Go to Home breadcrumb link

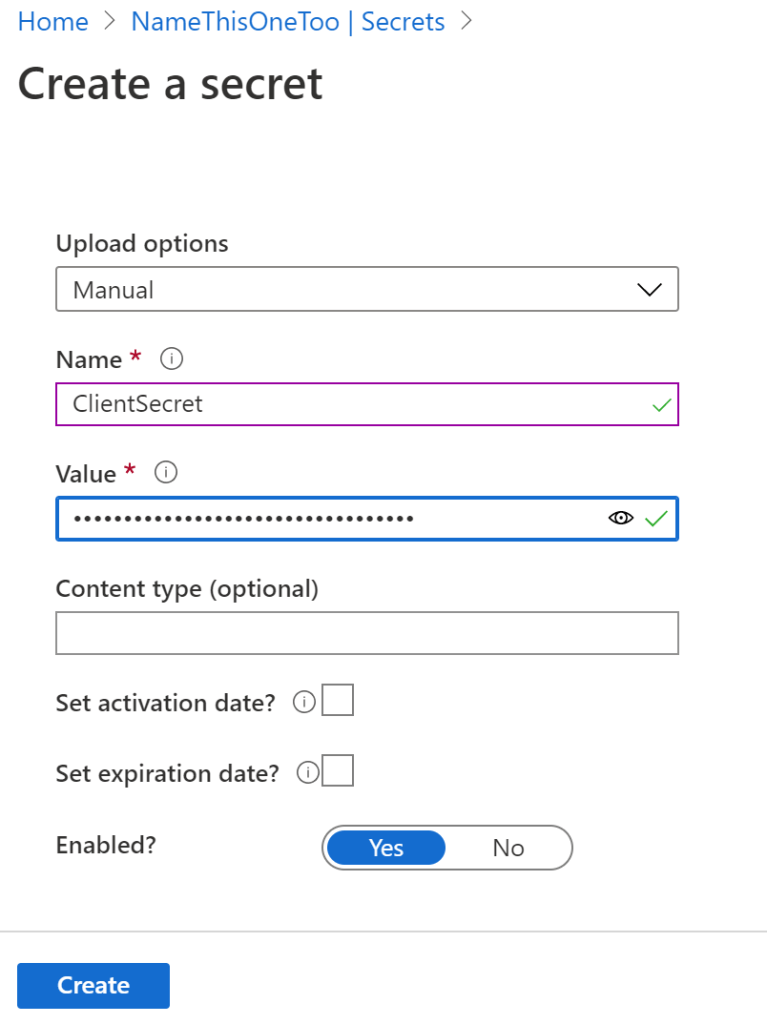click(53, 22)
